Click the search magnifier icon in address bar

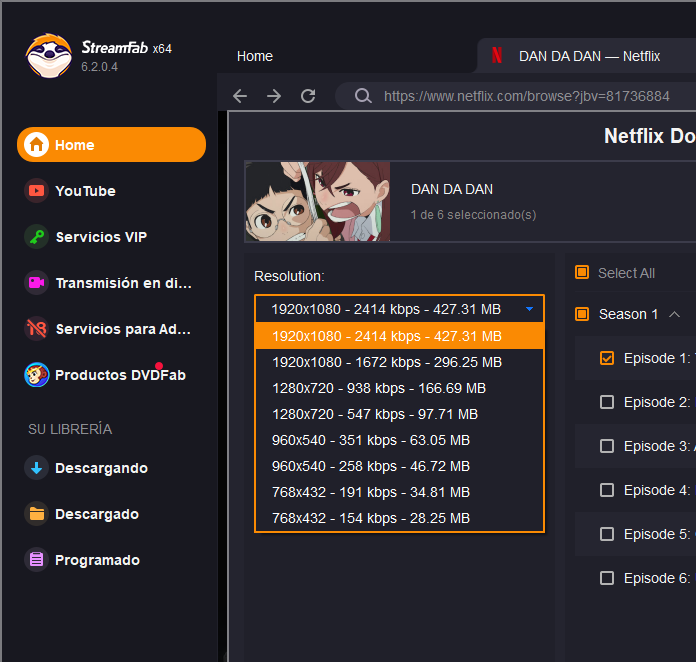pyautogui.click(x=363, y=96)
